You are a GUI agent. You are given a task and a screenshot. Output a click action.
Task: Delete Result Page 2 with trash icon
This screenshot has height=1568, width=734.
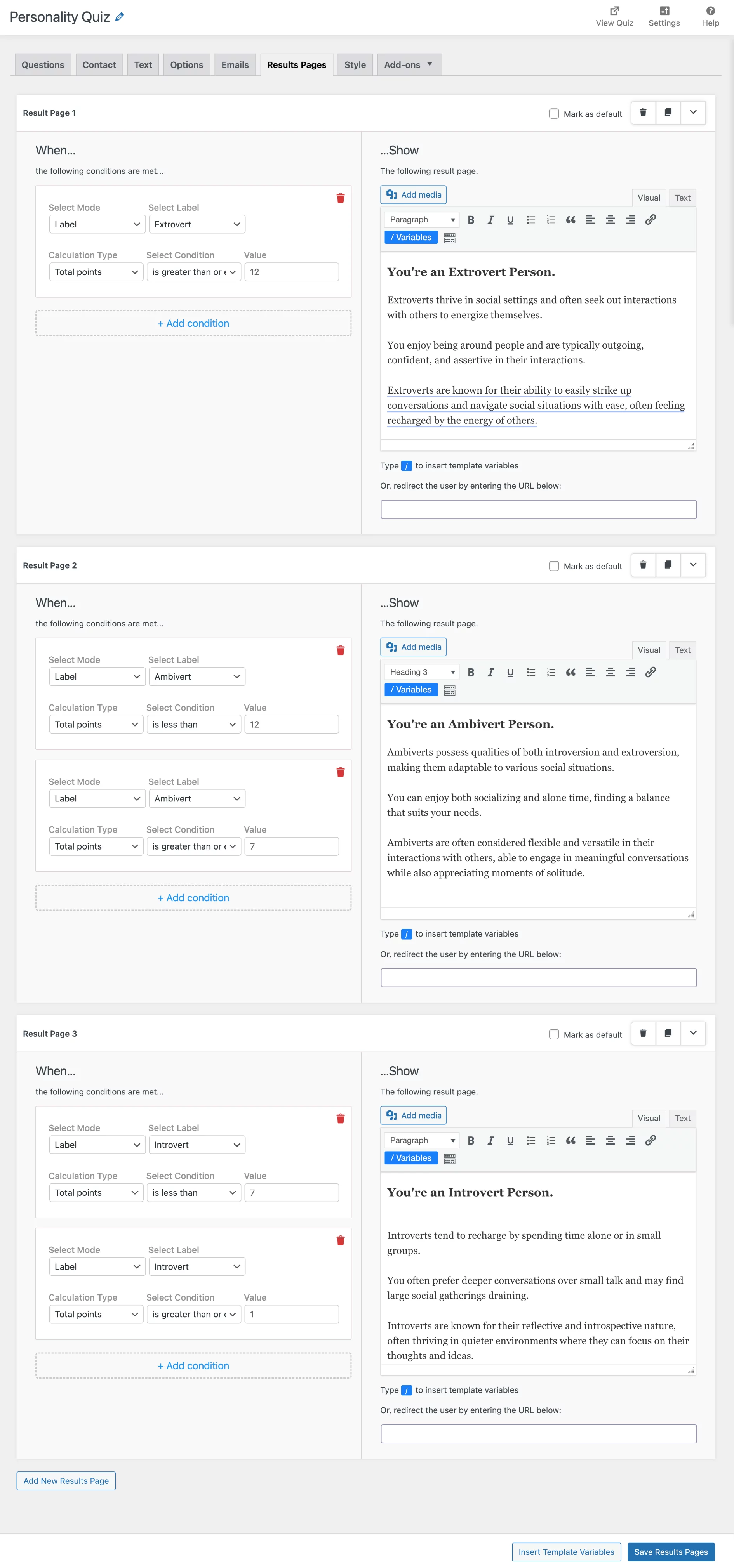click(x=643, y=565)
